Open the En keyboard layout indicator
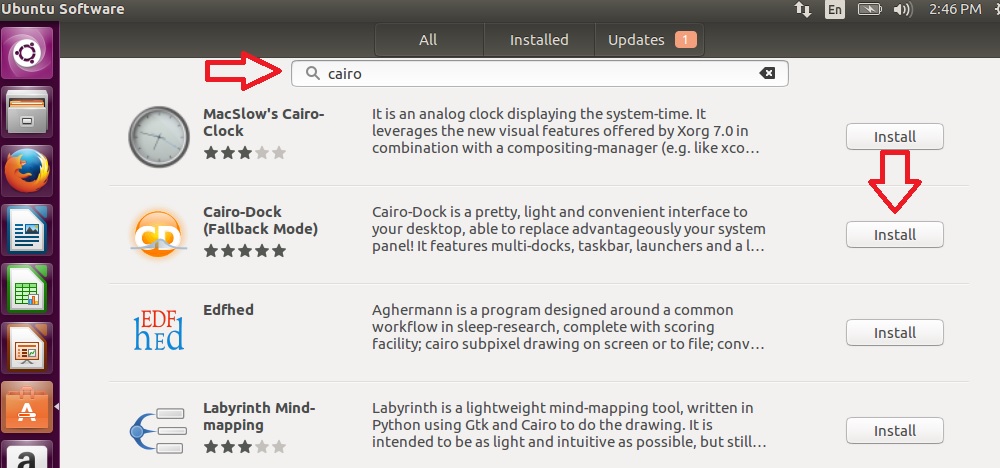Image resolution: width=1000 pixels, height=468 pixels. [835, 9]
